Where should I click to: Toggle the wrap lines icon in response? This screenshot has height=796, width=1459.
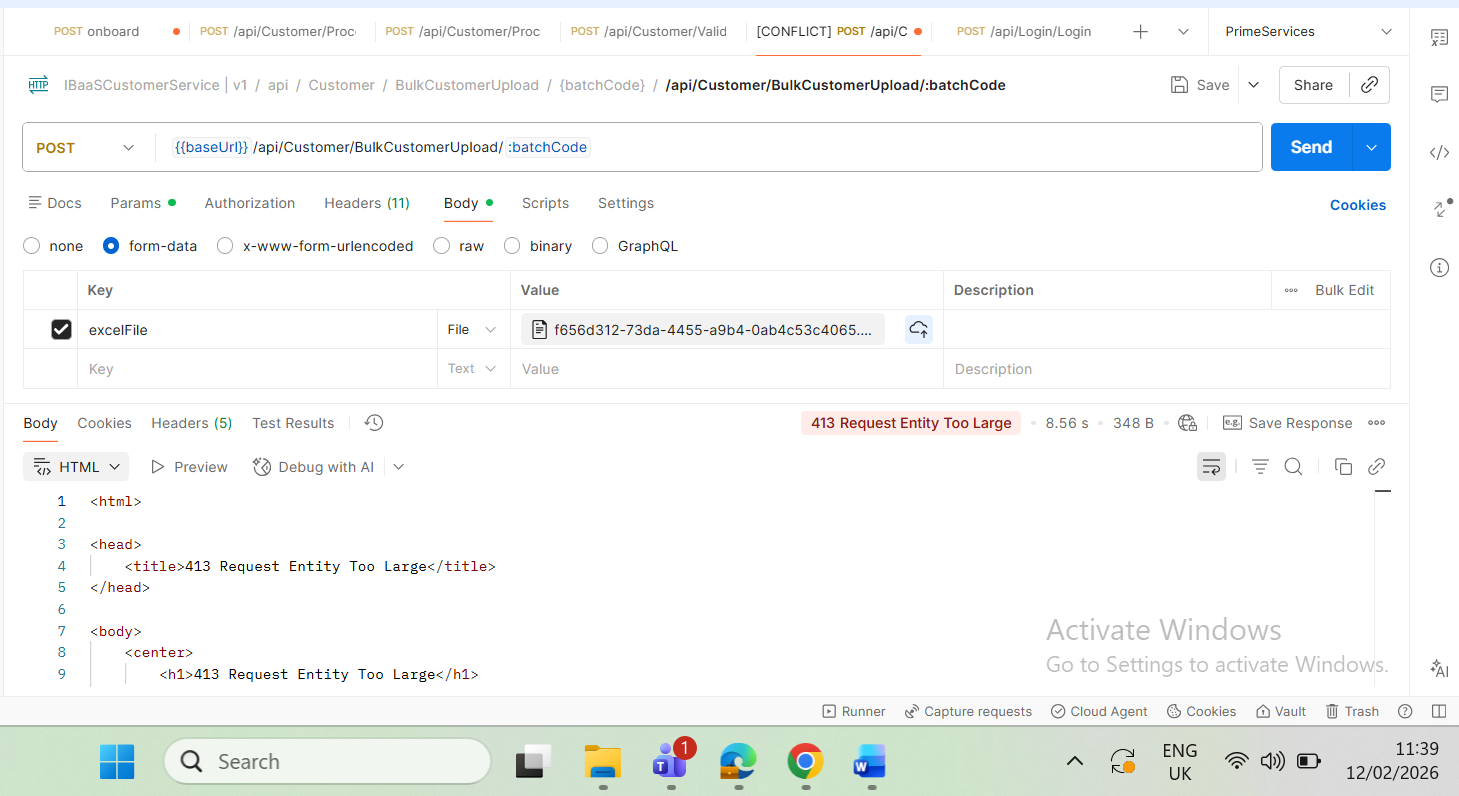coord(1211,467)
